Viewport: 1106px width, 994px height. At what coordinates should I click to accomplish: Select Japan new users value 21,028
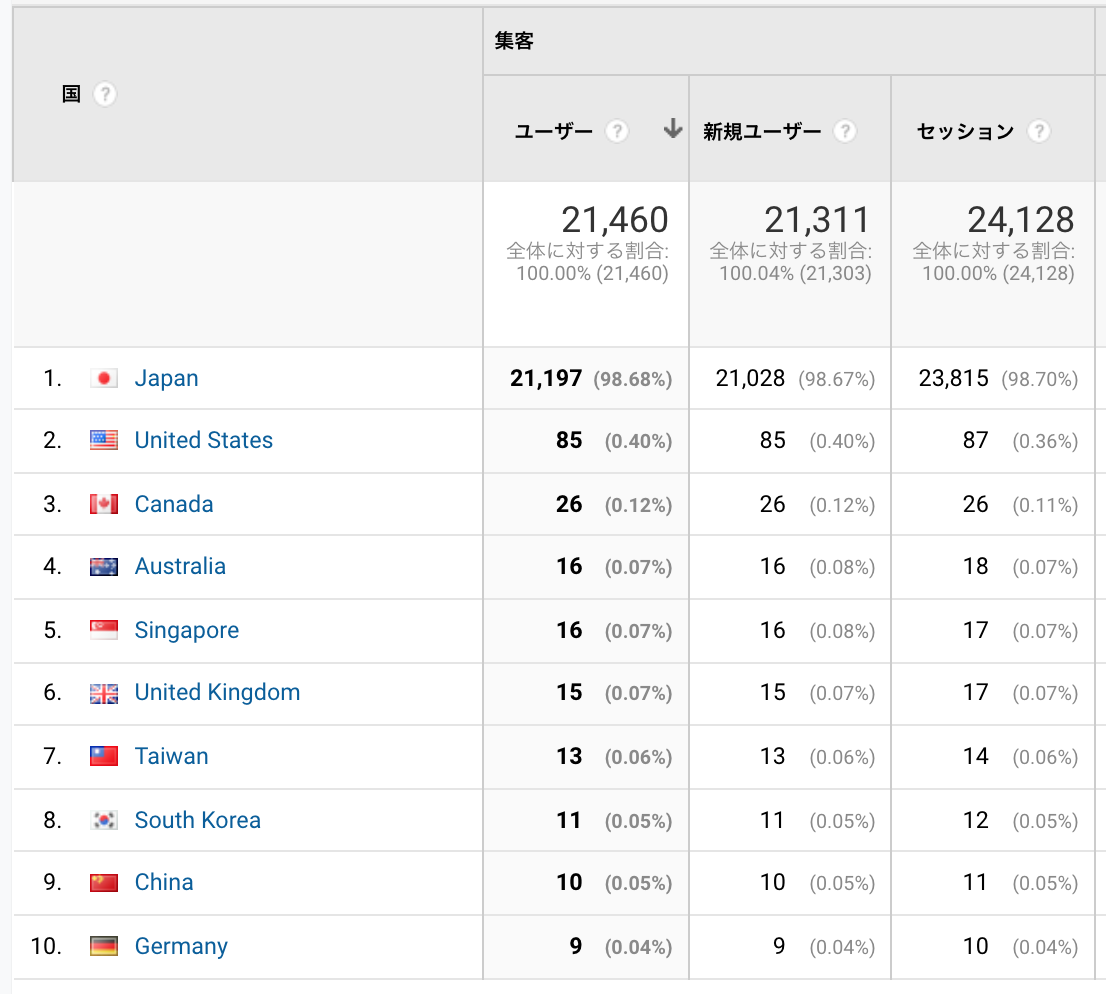pos(750,378)
